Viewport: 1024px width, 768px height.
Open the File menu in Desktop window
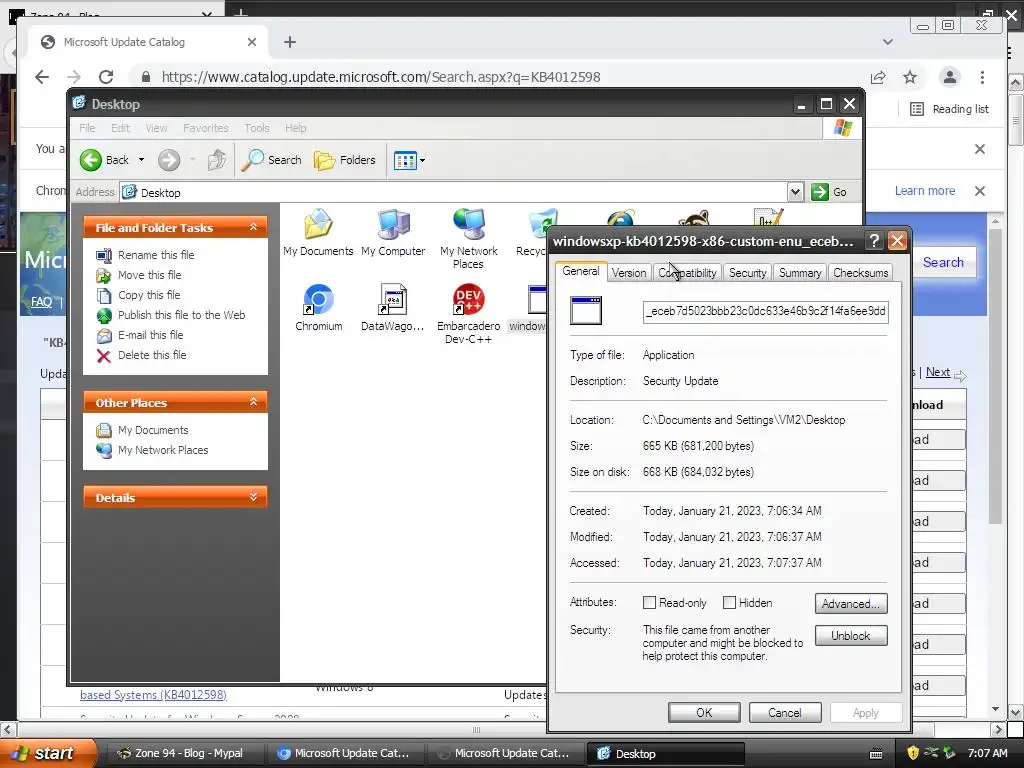tap(88, 128)
